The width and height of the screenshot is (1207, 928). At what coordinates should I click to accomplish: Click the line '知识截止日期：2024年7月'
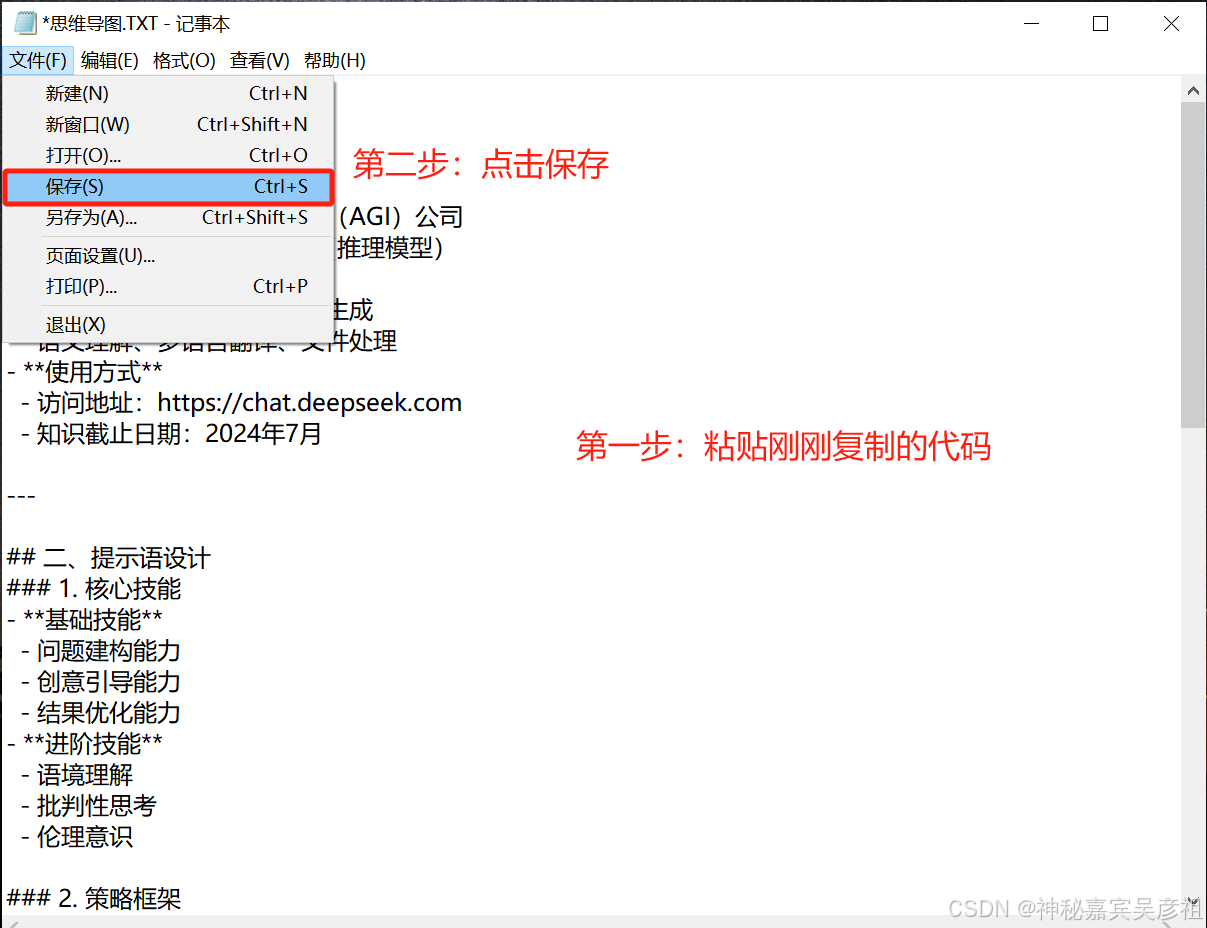[x=172, y=434]
